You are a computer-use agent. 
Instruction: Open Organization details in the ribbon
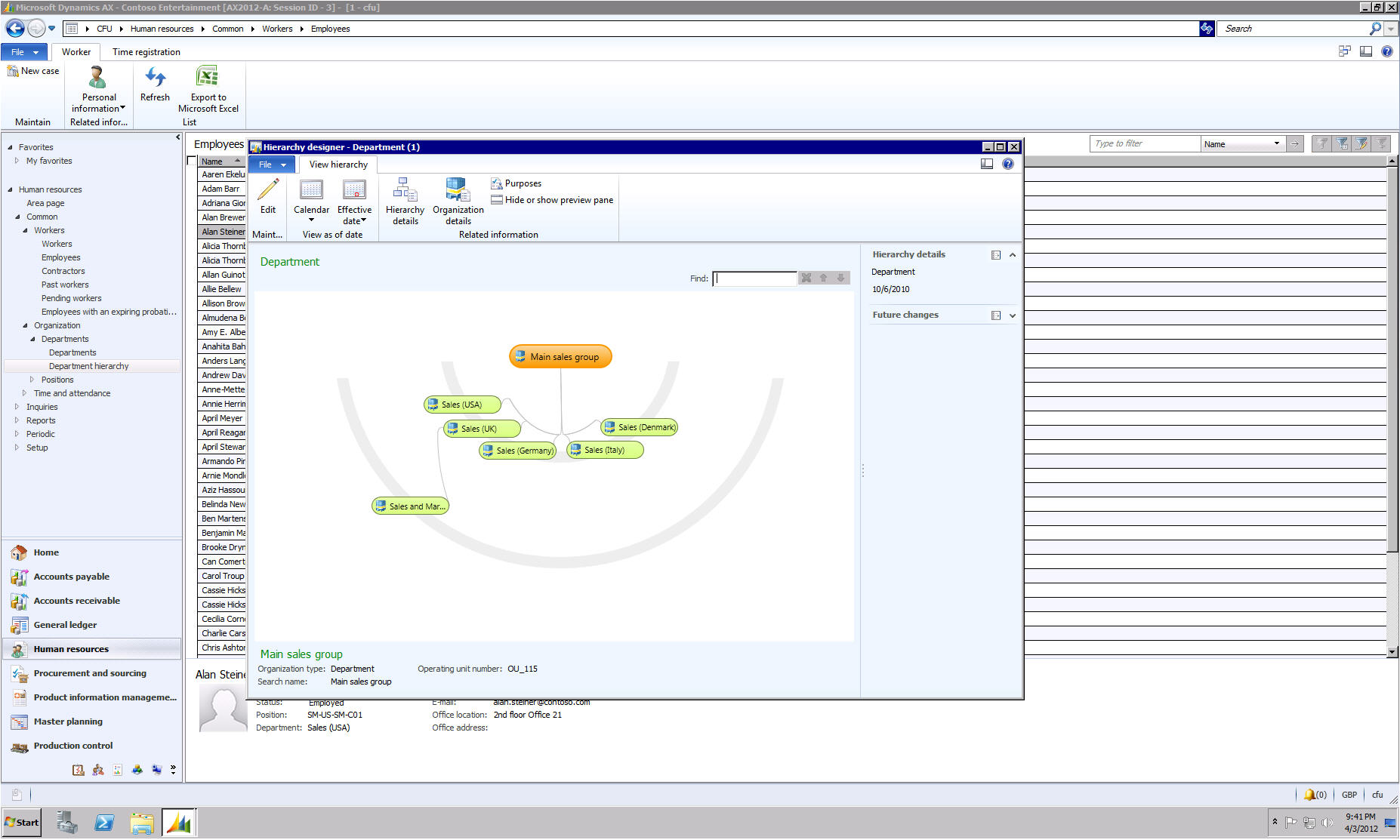pyautogui.click(x=458, y=202)
